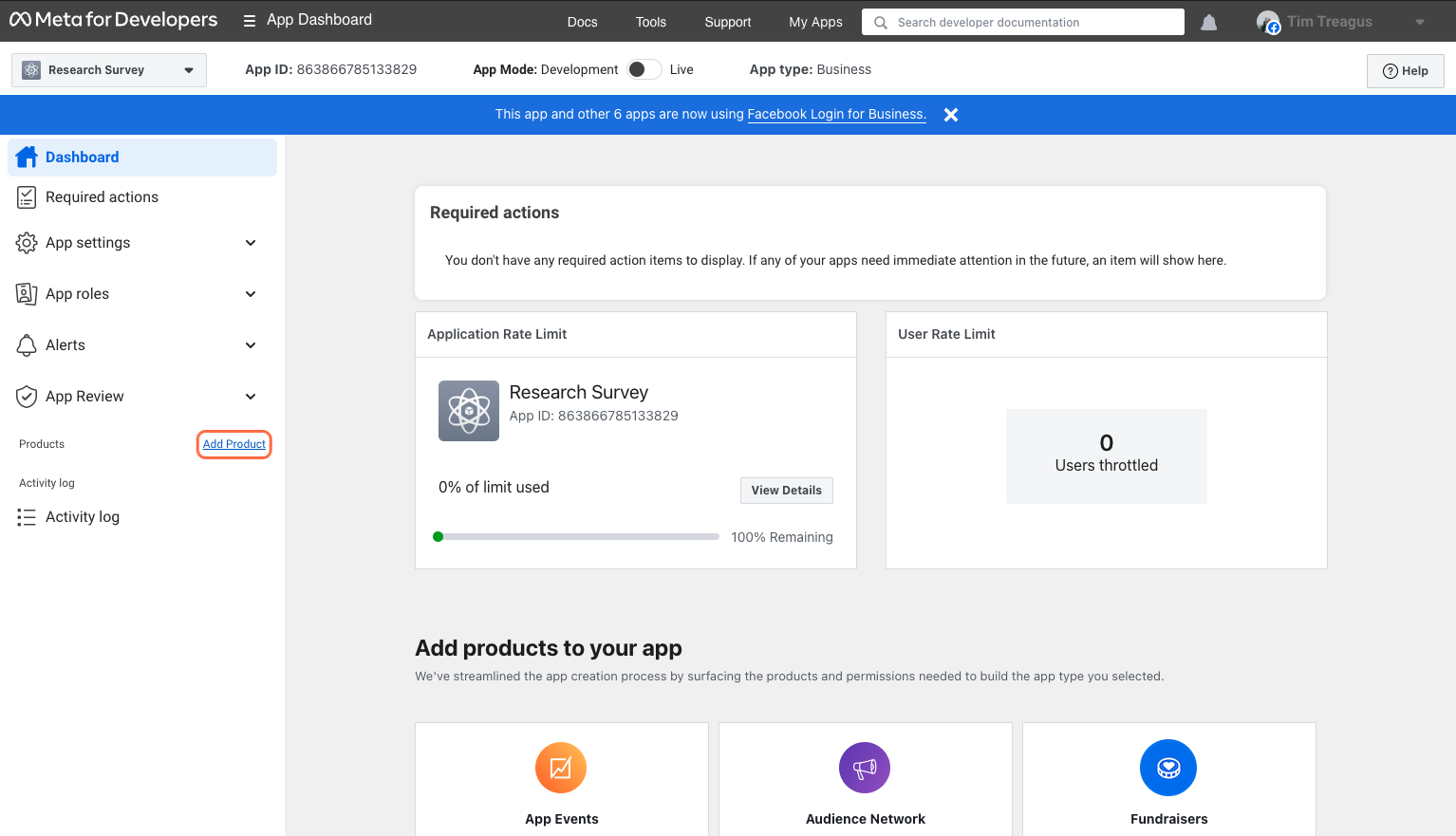Expand the Alerts section

pos(251,345)
